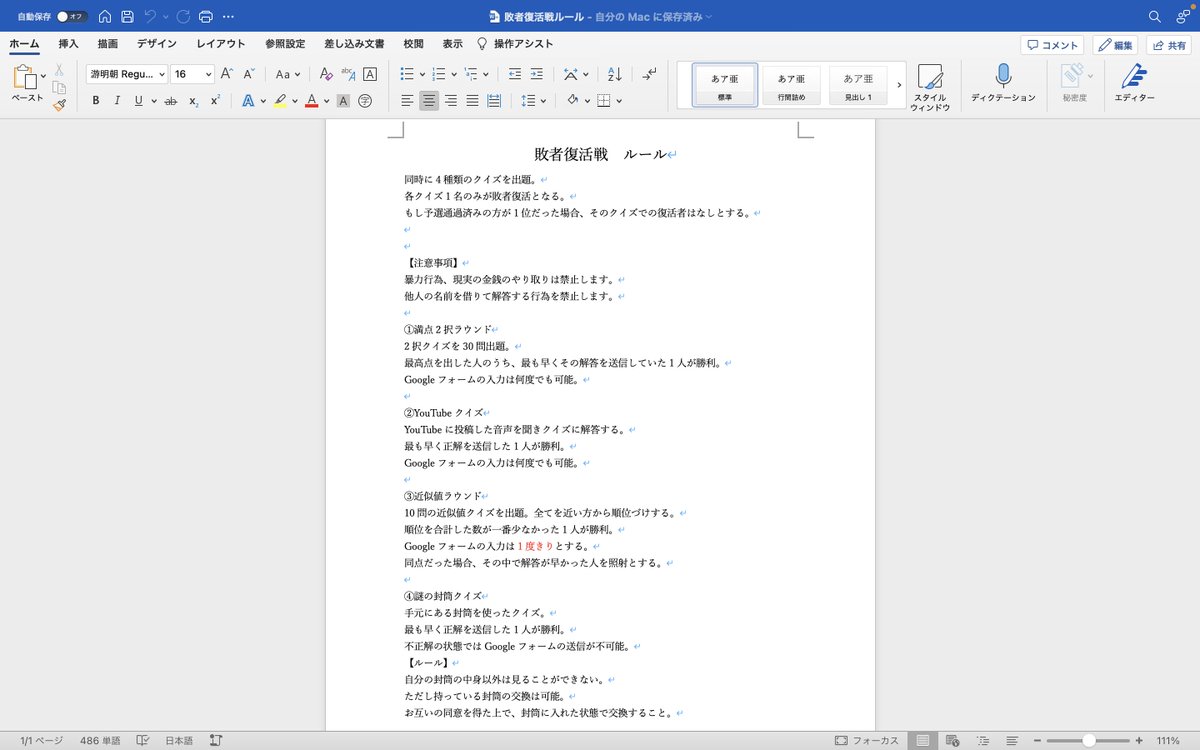Save document with floppy disk icon
Screen dimensions: 1200x750
(127, 17)
